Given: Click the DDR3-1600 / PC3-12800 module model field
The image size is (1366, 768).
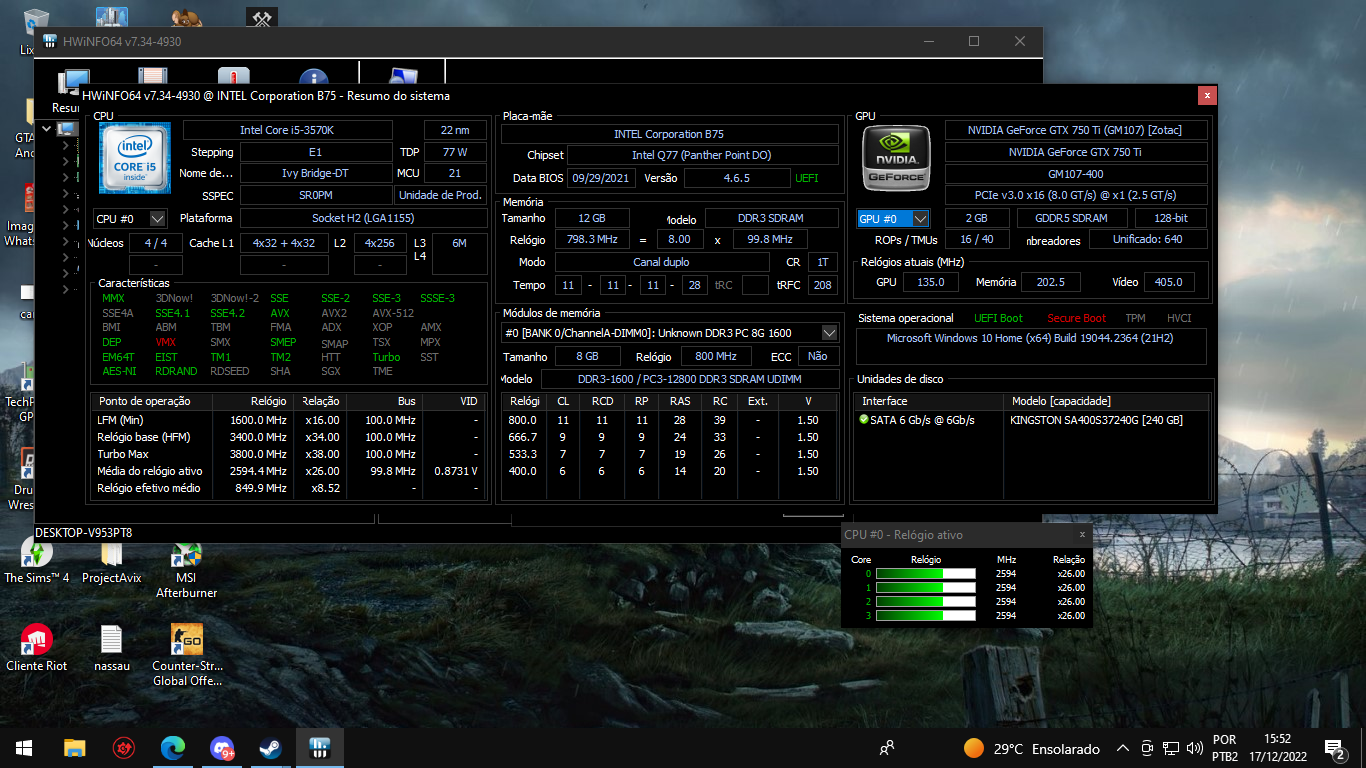Looking at the screenshot, I should tap(689, 379).
